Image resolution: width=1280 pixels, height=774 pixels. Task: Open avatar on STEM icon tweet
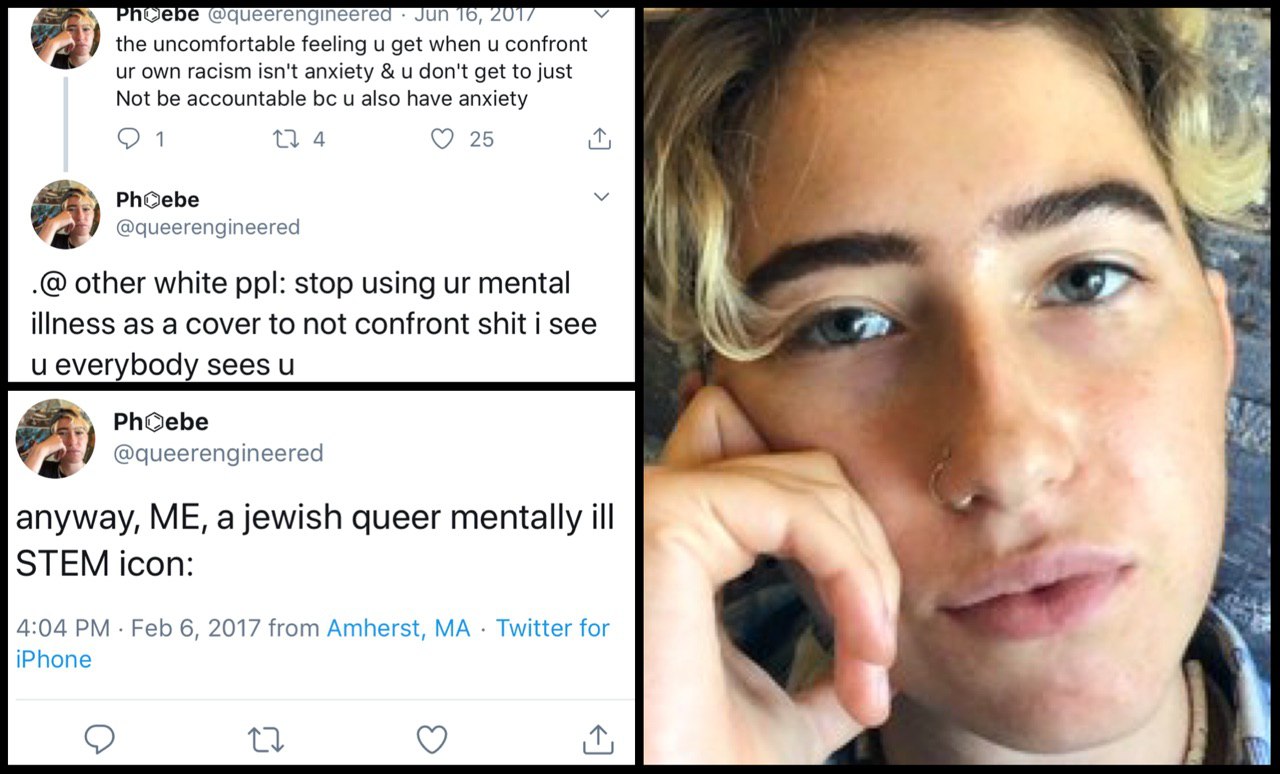coord(55,438)
